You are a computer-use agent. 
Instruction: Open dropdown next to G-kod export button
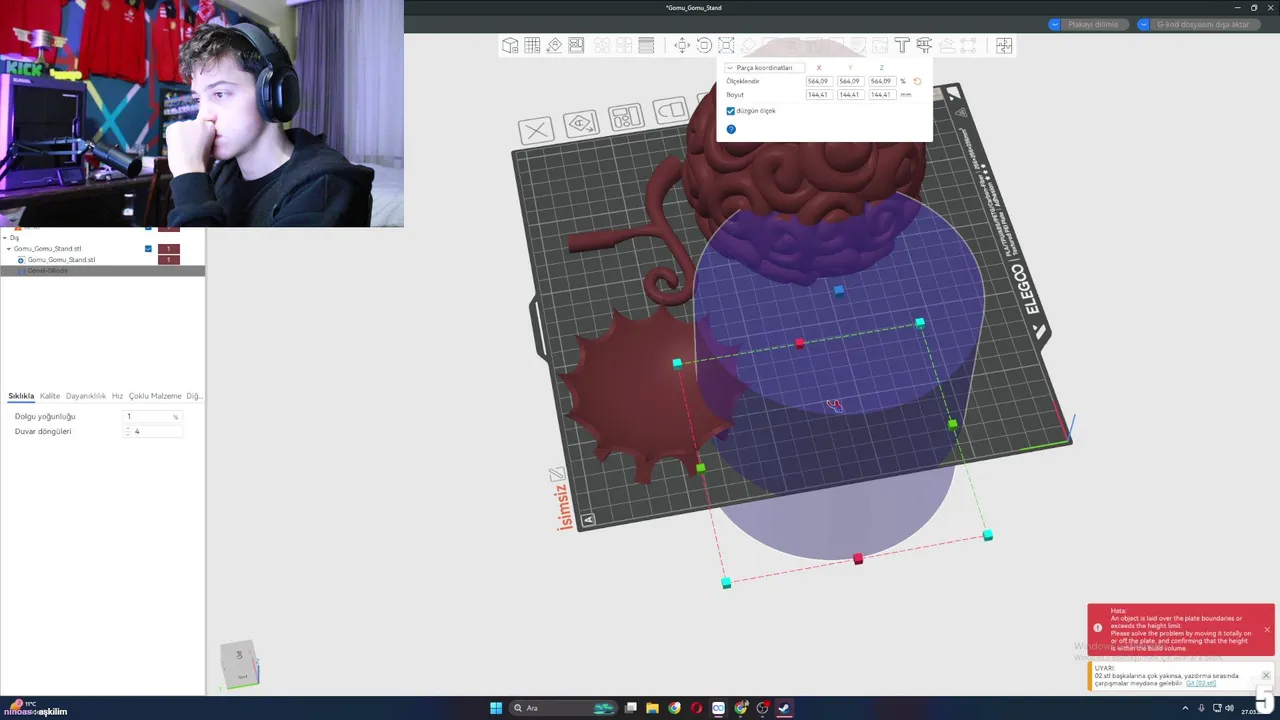tap(1143, 24)
